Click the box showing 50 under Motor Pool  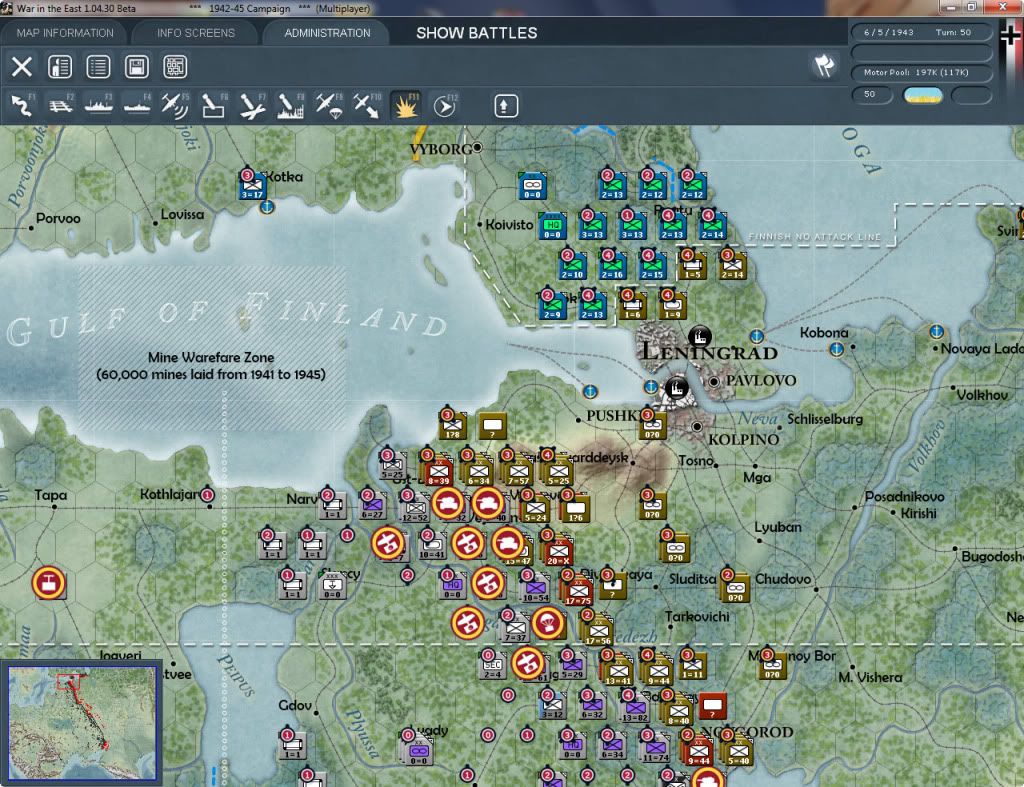click(x=871, y=95)
